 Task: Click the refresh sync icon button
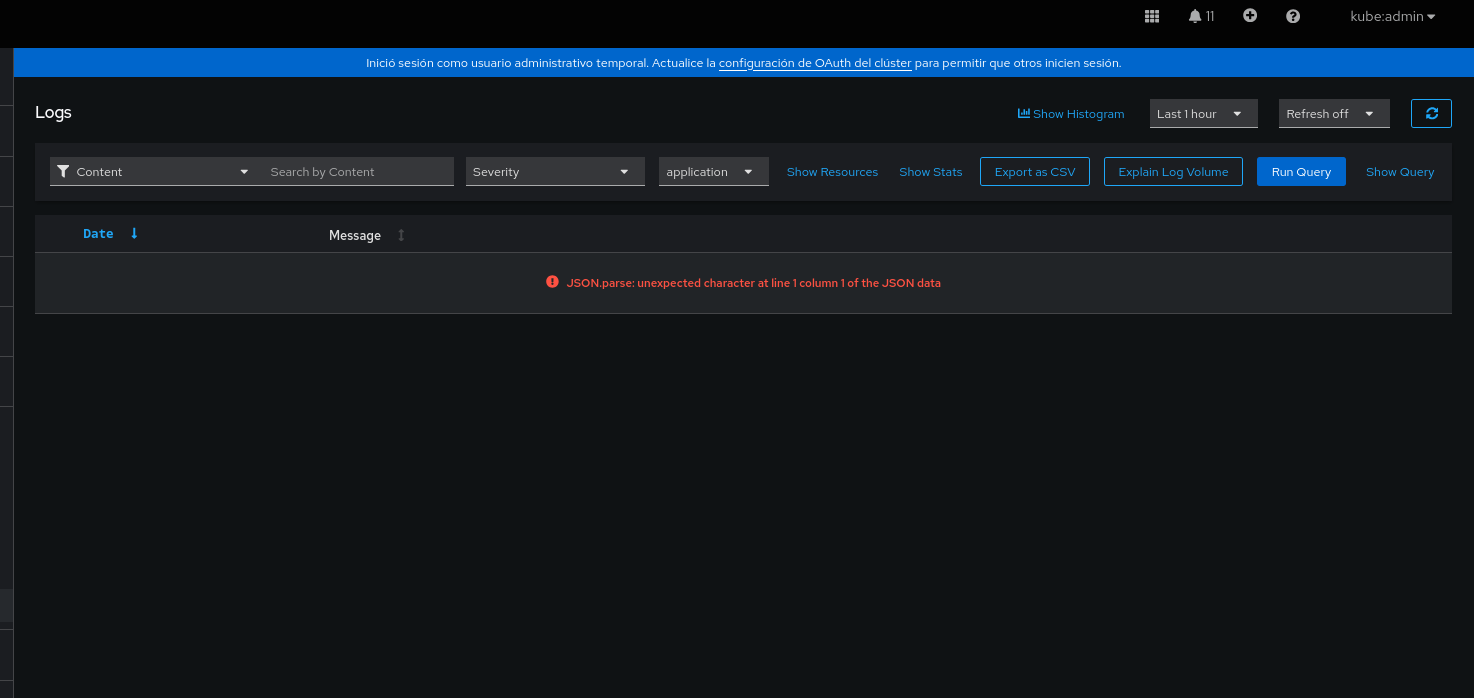tap(1431, 113)
